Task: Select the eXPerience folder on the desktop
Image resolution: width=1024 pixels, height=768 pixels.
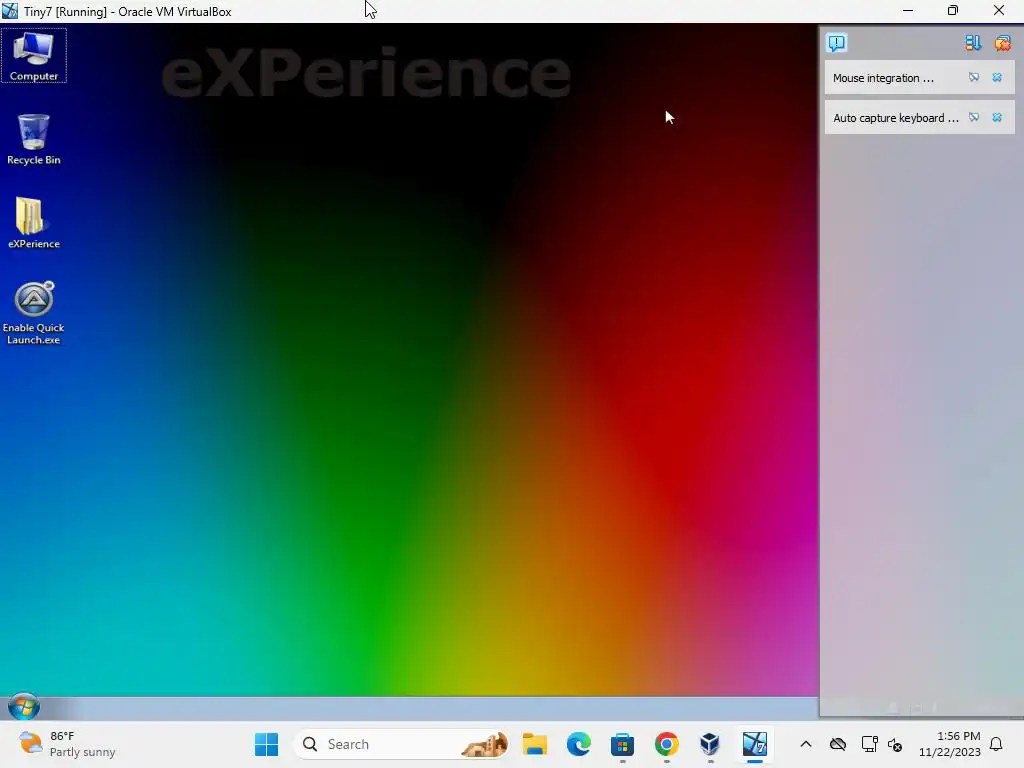Action: point(33,223)
